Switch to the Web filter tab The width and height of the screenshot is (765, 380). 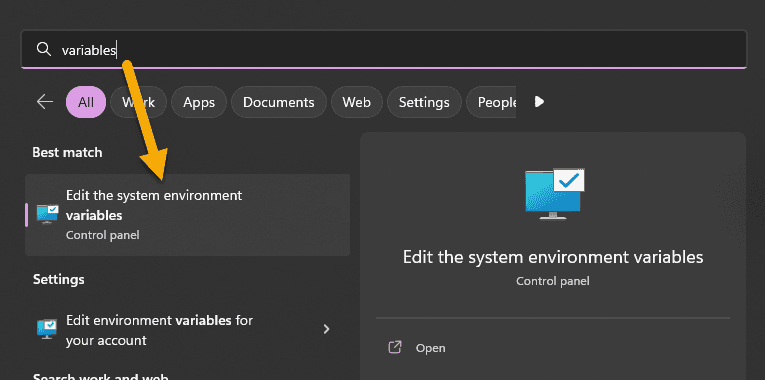[x=357, y=102]
